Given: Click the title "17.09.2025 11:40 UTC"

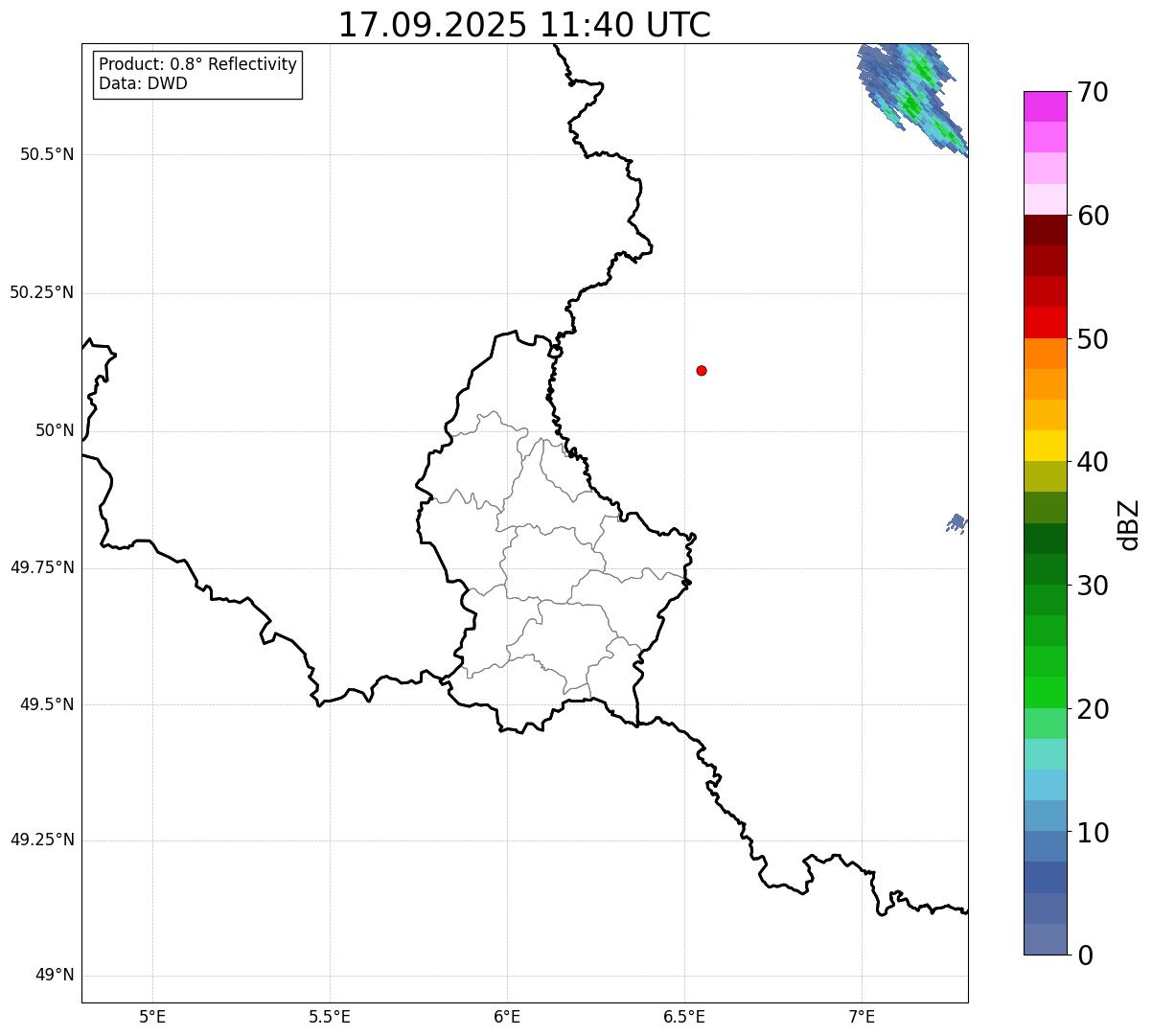Looking at the screenshot, I should [x=524, y=25].
